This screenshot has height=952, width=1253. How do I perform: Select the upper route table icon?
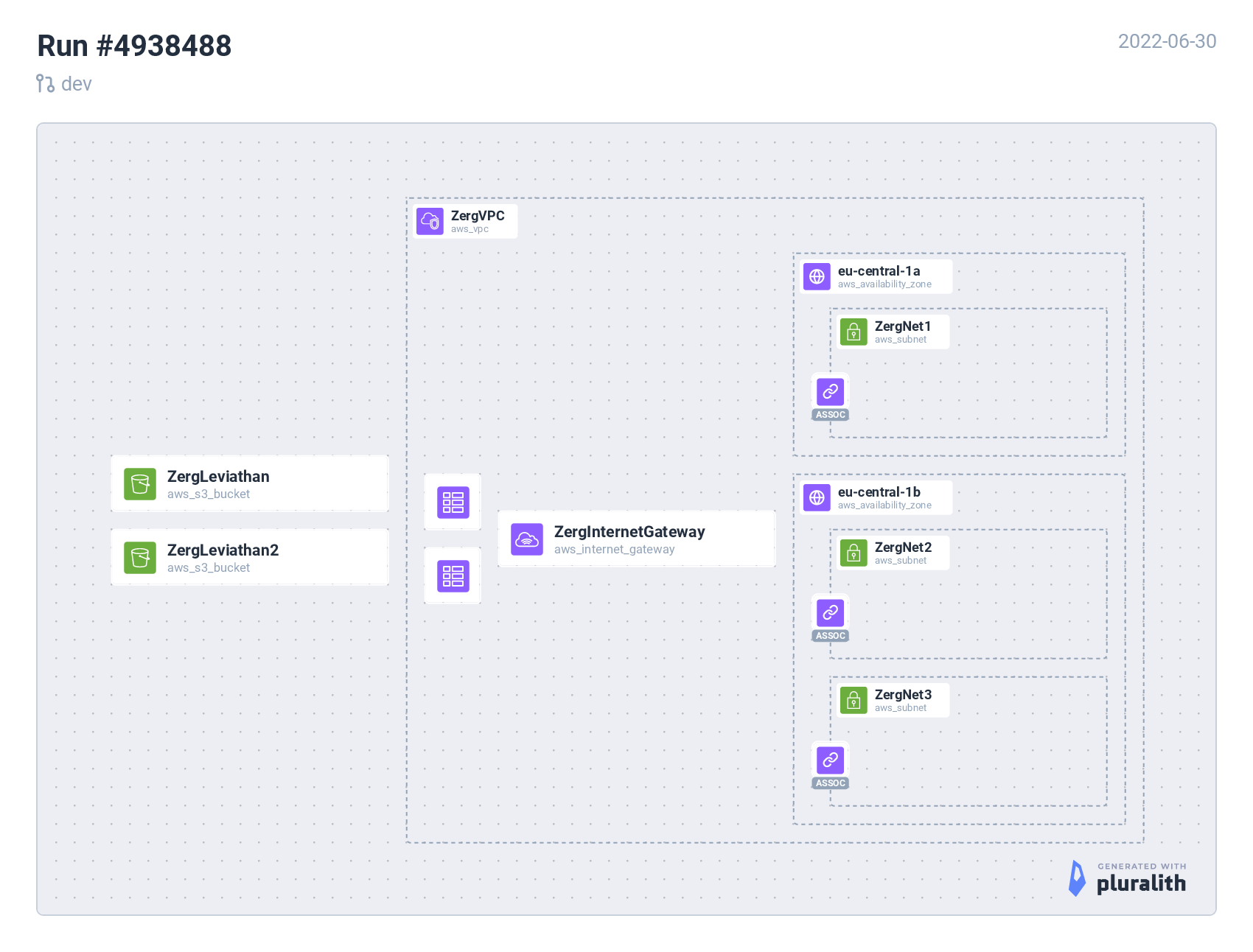pyautogui.click(x=453, y=503)
